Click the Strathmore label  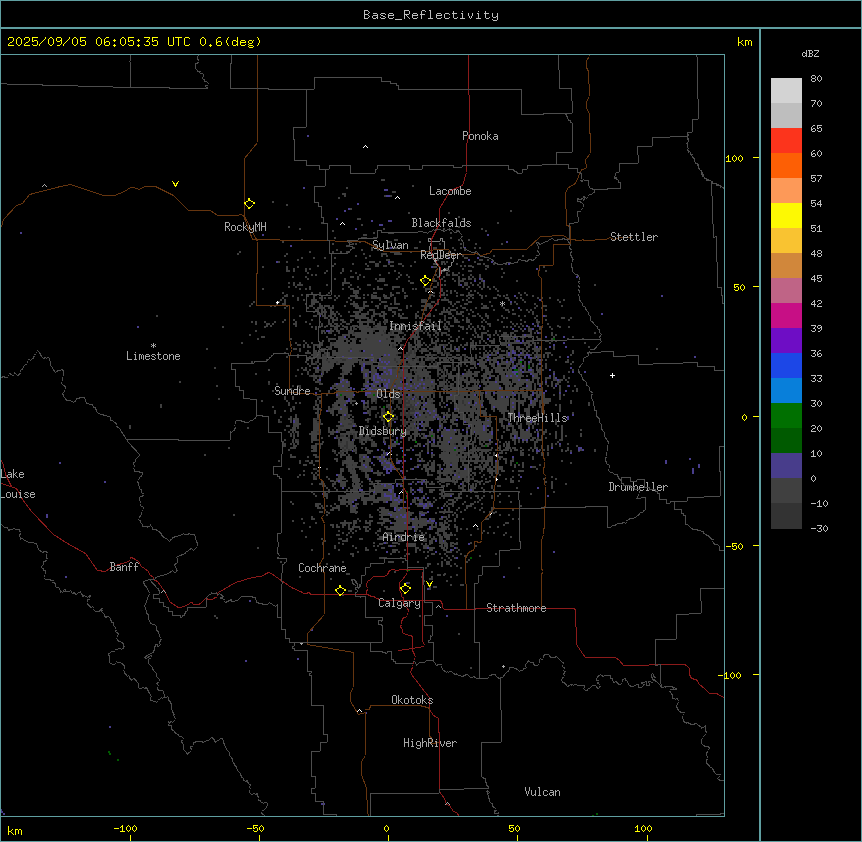pyautogui.click(x=516, y=608)
